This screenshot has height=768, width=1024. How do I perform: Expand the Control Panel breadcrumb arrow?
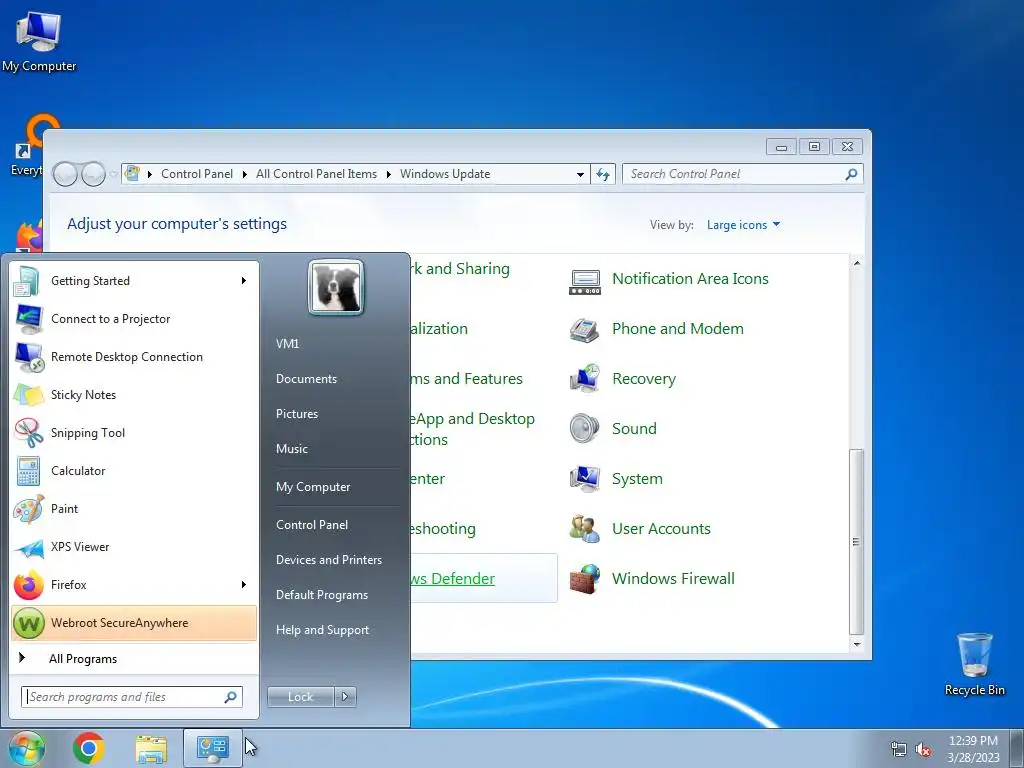coord(244,174)
